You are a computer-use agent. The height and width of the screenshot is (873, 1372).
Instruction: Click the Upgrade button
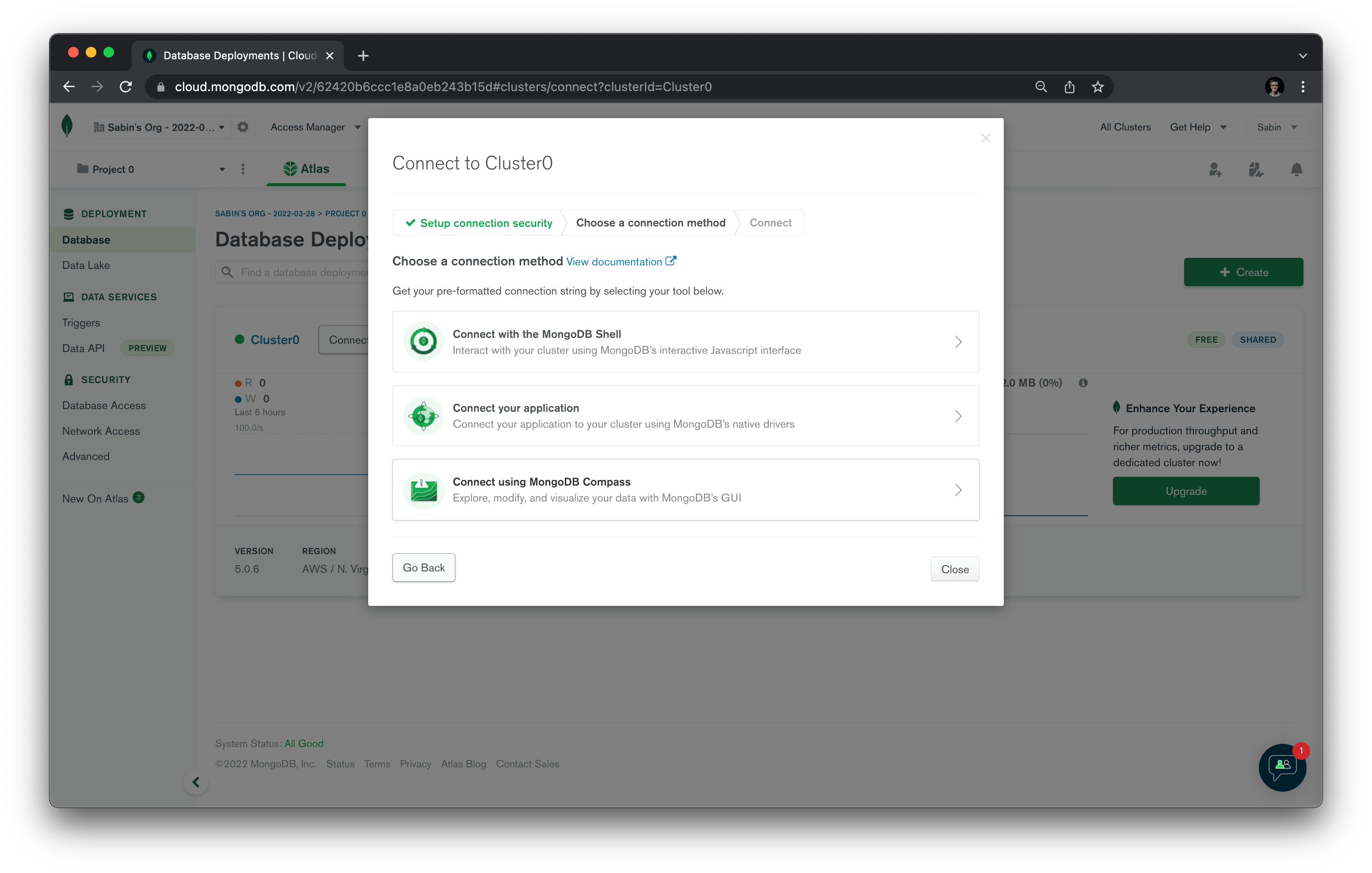click(1185, 491)
